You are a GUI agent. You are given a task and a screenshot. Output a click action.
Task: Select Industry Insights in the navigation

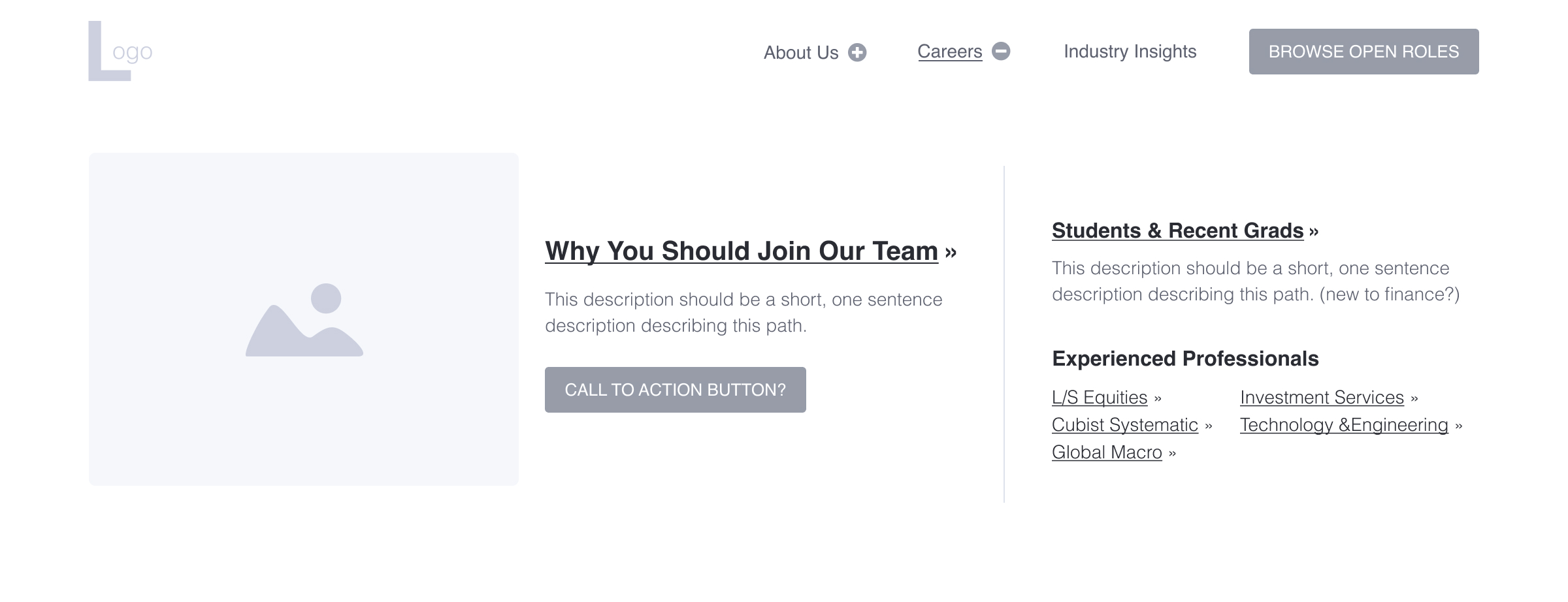(1130, 52)
